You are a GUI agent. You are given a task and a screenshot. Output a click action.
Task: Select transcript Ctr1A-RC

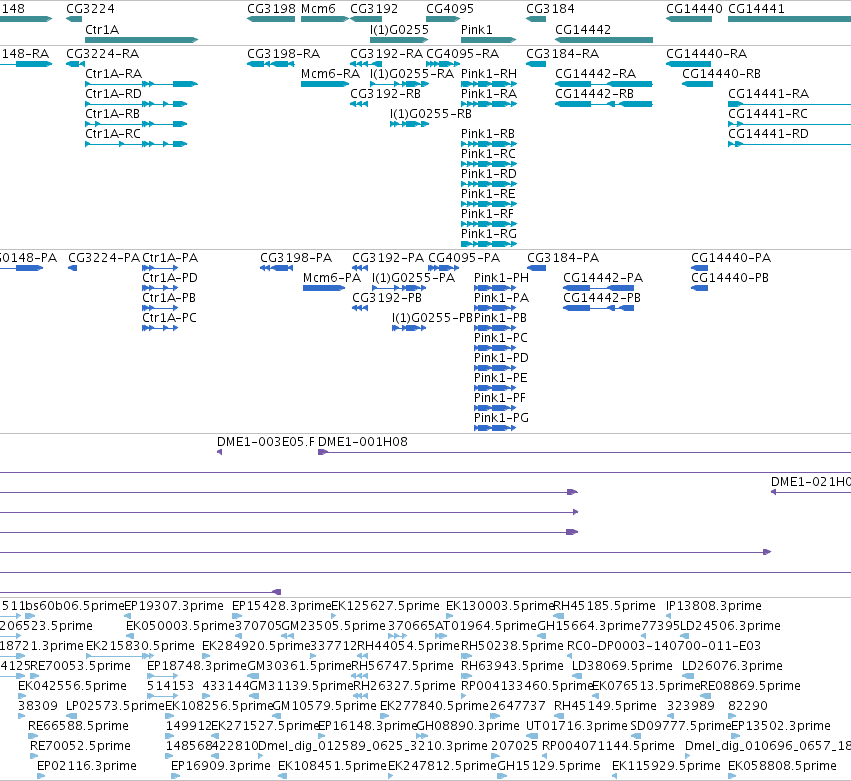(x=136, y=144)
